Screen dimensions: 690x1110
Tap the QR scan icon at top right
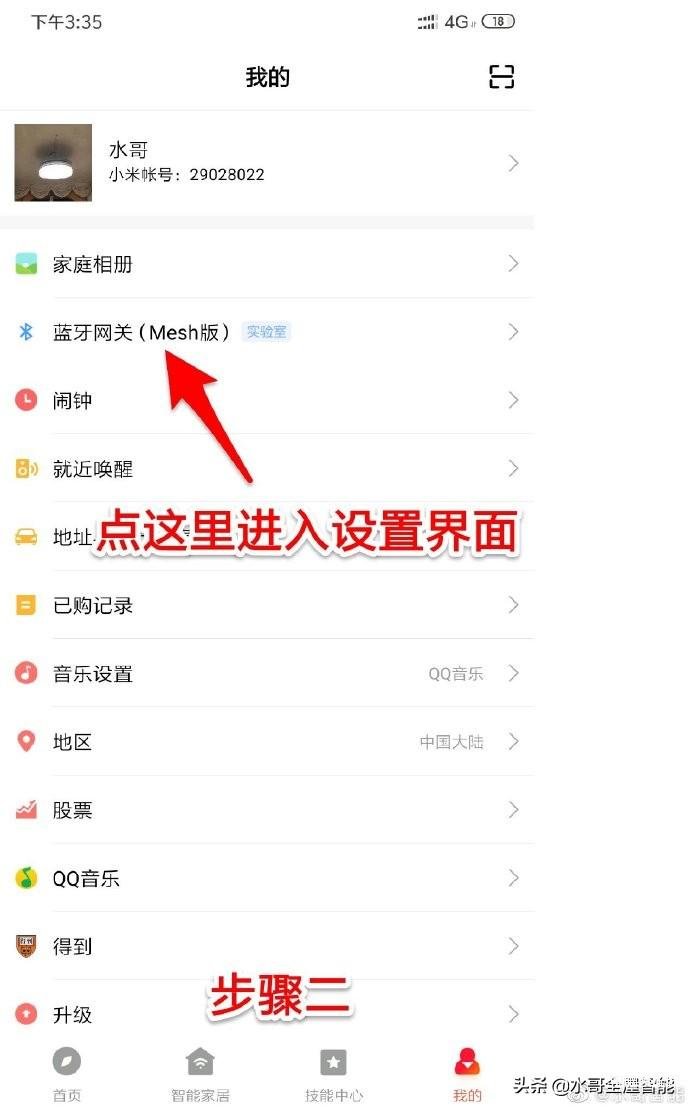(501, 76)
